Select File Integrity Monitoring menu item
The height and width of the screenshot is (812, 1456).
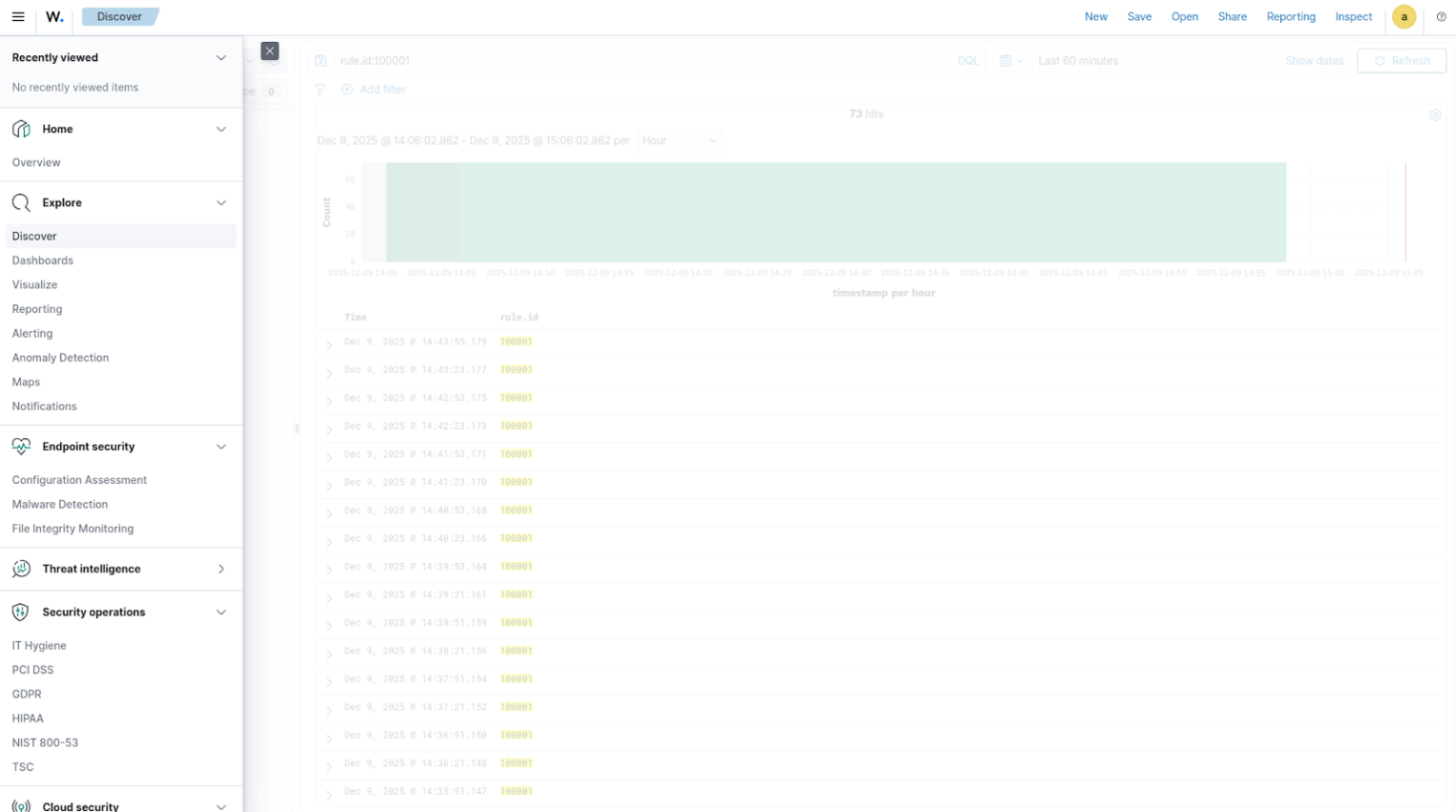(73, 529)
